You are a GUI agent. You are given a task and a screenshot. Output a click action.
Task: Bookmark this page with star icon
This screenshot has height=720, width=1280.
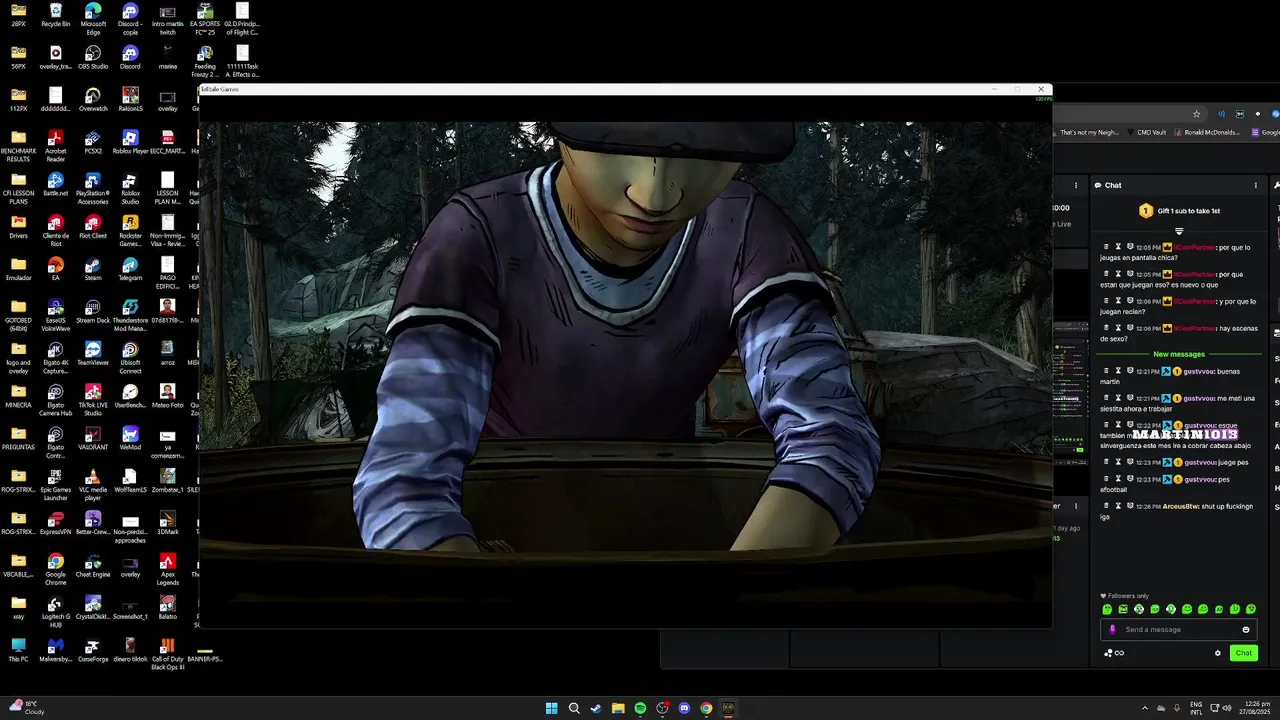point(1196,114)
